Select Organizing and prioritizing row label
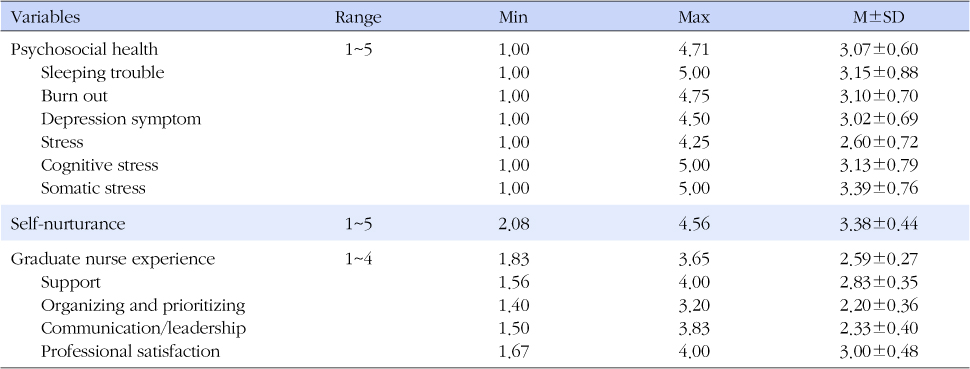970x369 pixels. 143,305
